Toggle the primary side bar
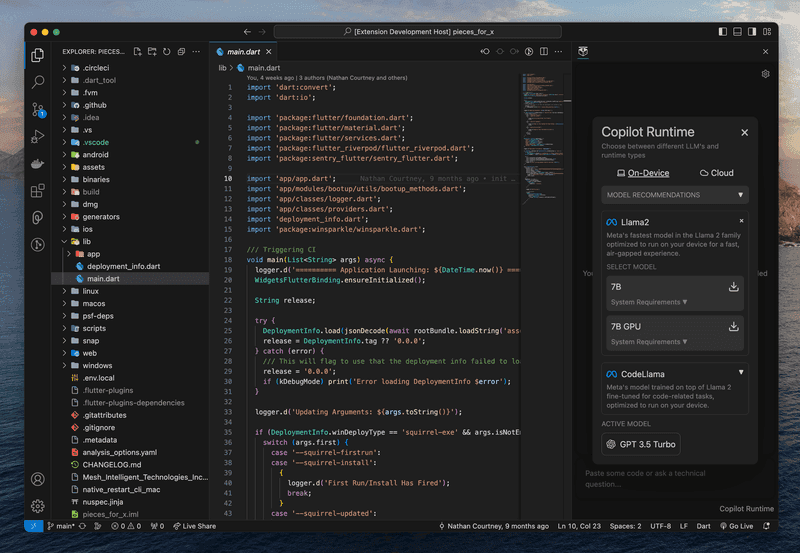 point(722,32)
